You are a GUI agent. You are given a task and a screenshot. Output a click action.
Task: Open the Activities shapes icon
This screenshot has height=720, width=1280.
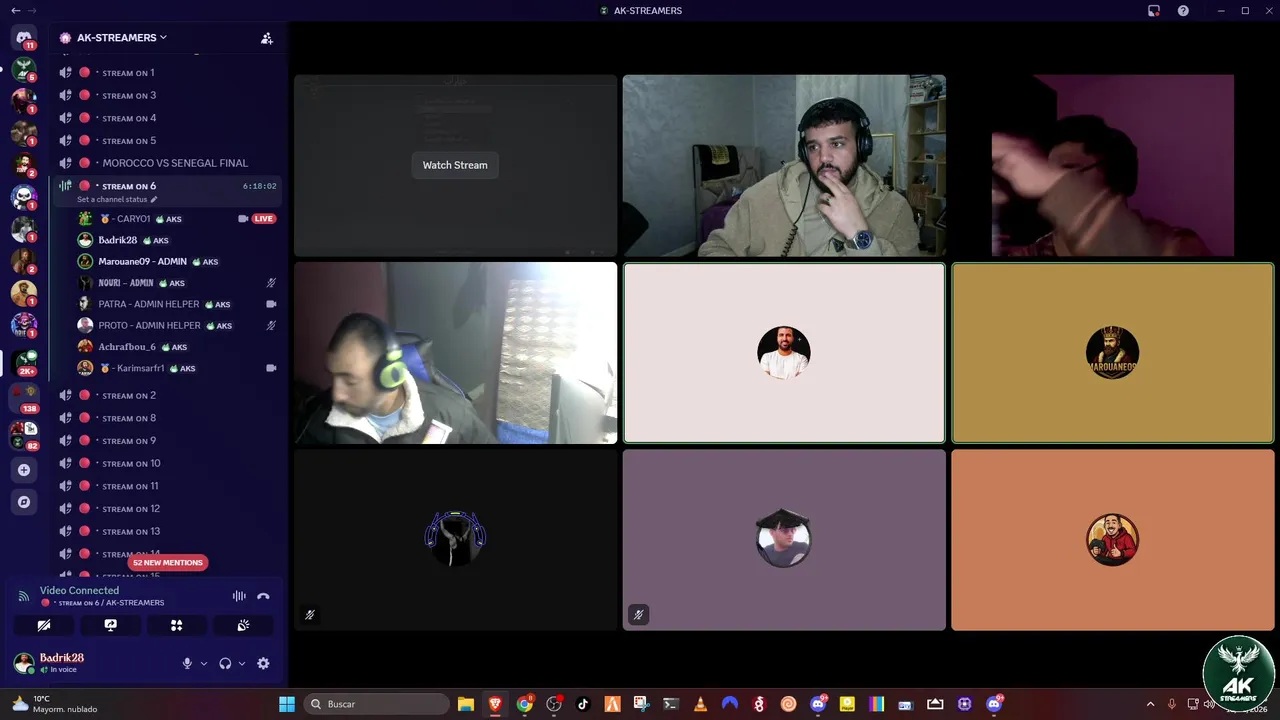177,625
